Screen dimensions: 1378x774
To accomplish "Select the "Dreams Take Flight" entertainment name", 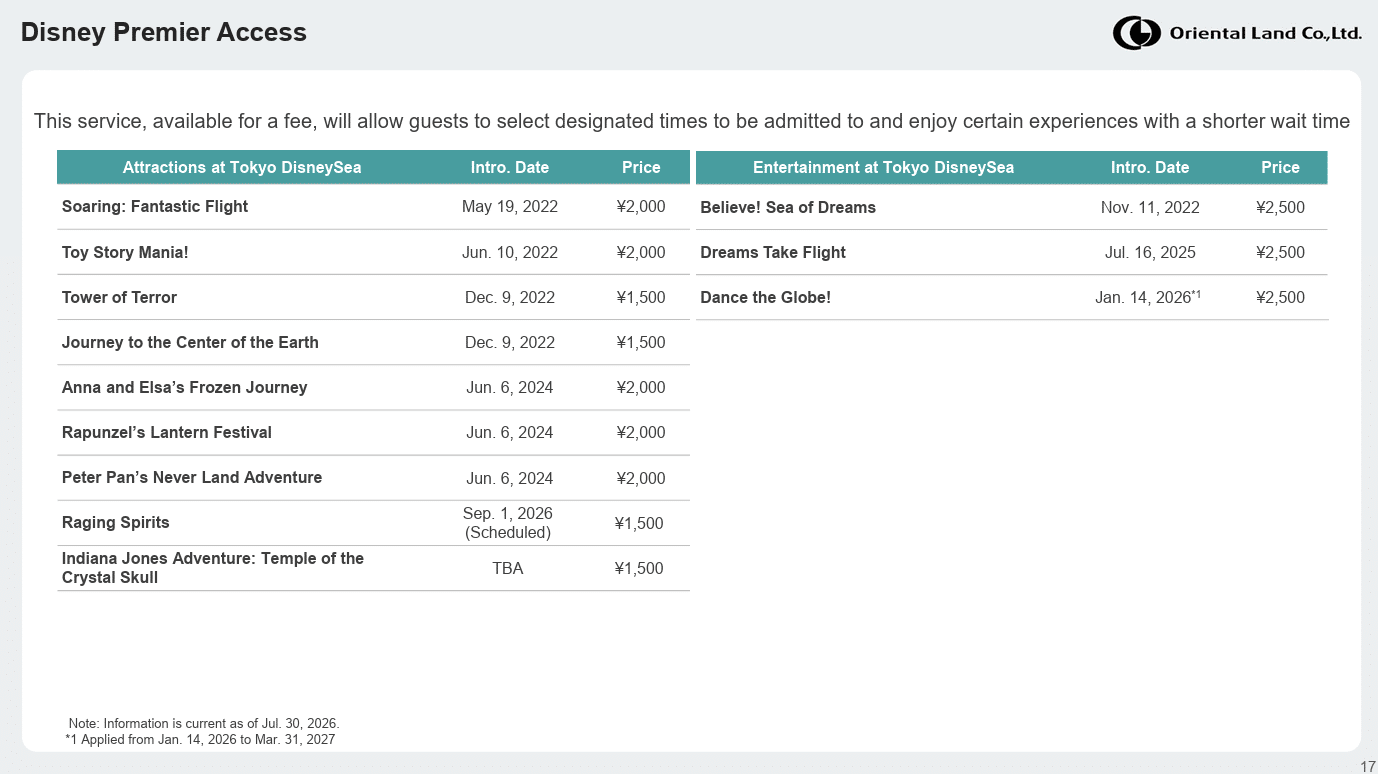I will tap(773, 252).
